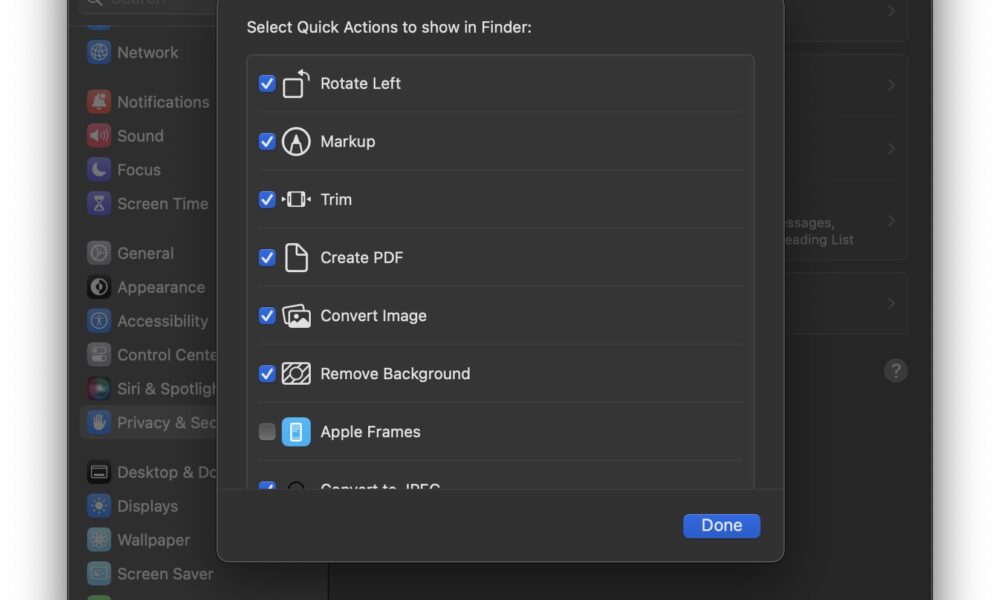Confirm selection with the Done button
Screen dimensions: 1000x600
[721, 525]
